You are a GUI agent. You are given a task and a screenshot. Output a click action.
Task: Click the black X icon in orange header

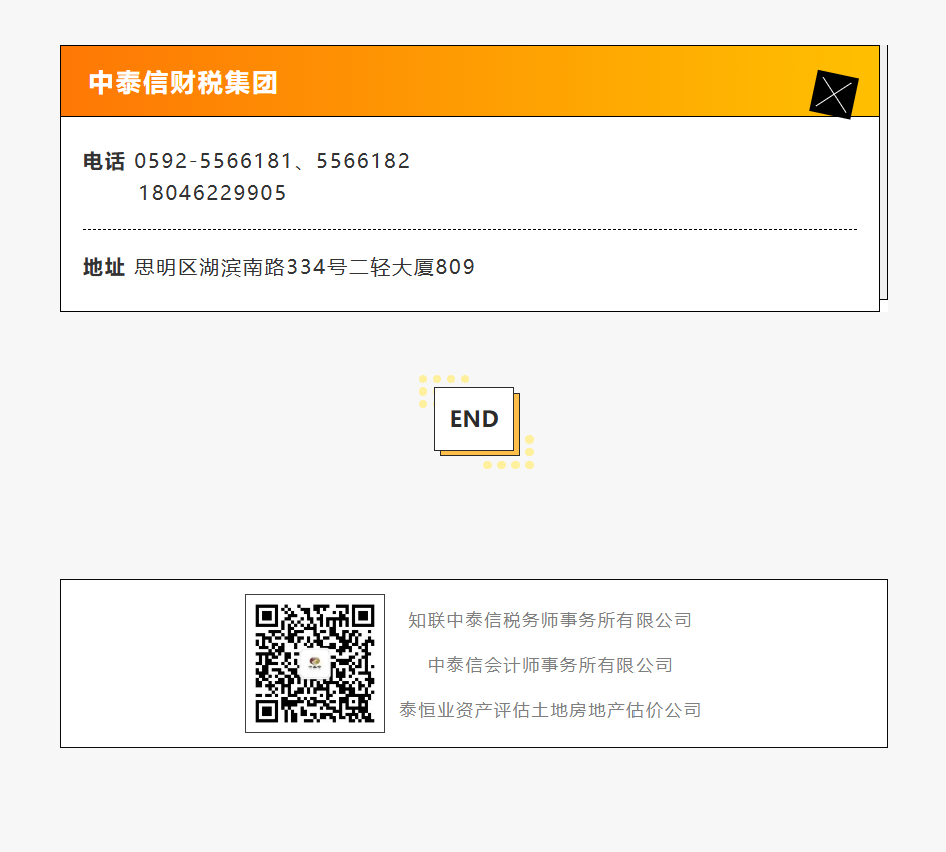[834, 94]
